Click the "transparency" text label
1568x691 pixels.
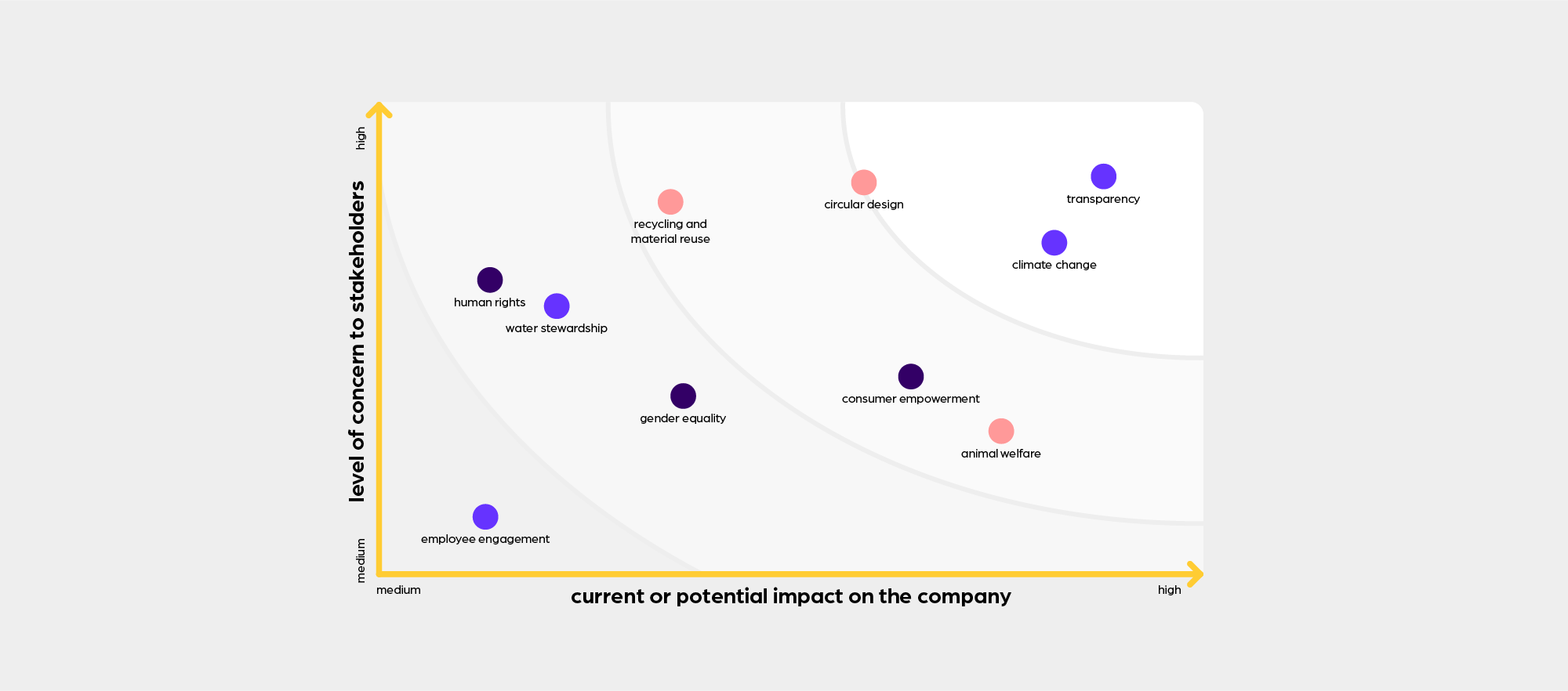pos(1103,199)
